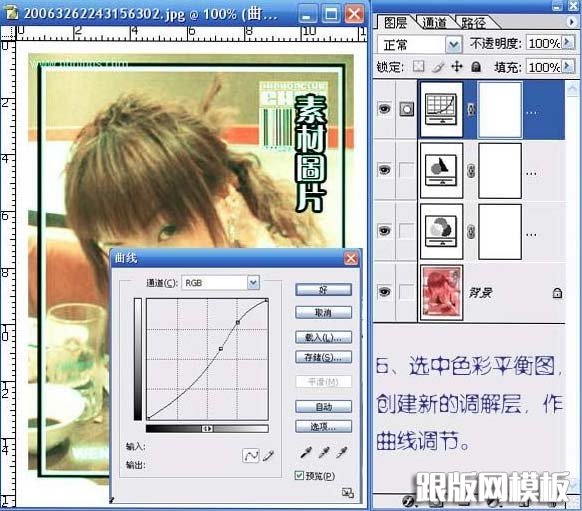582x511 pixels.
Task: Click the gradient slider below curve grid
Action: coord(207,429)
